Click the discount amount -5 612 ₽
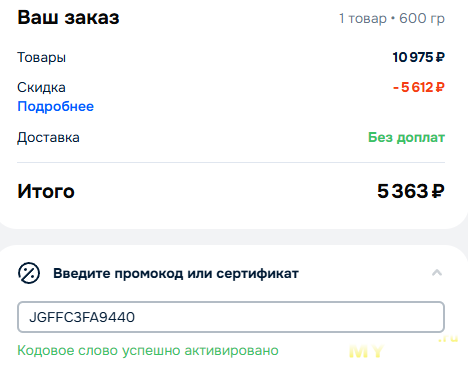Viewport: 468px width, 368px height. [x=419, y=87]
